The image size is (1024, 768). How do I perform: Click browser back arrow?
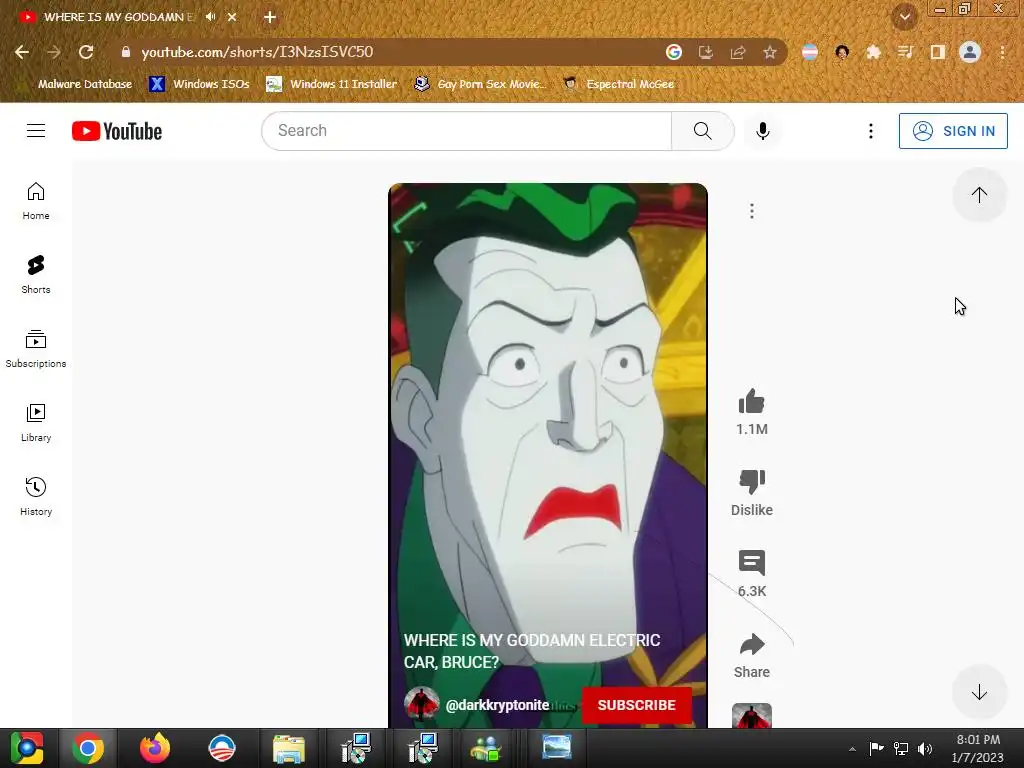(x=22, y=52)
